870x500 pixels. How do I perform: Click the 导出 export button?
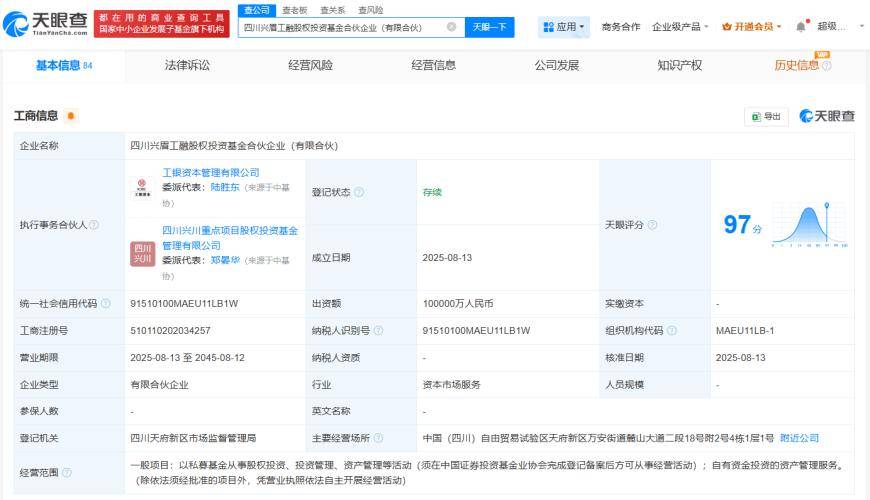coord(766,117)
